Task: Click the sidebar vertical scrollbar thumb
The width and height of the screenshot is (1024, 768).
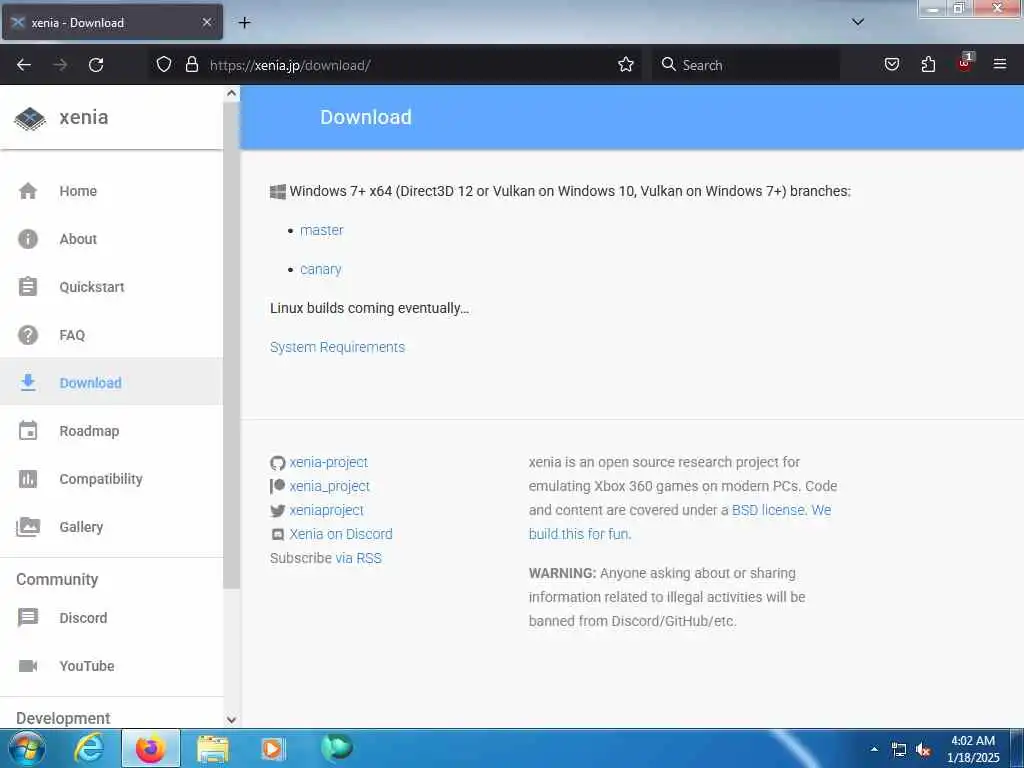Action: click(x=231, y=345)
